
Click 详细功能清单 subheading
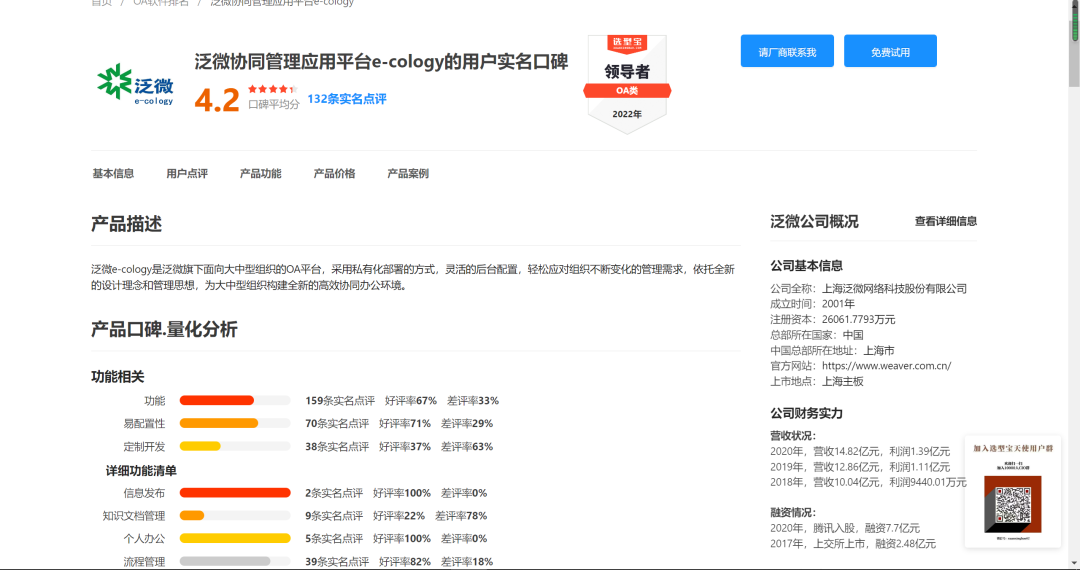pyautogui.click(x=141, y=471)
